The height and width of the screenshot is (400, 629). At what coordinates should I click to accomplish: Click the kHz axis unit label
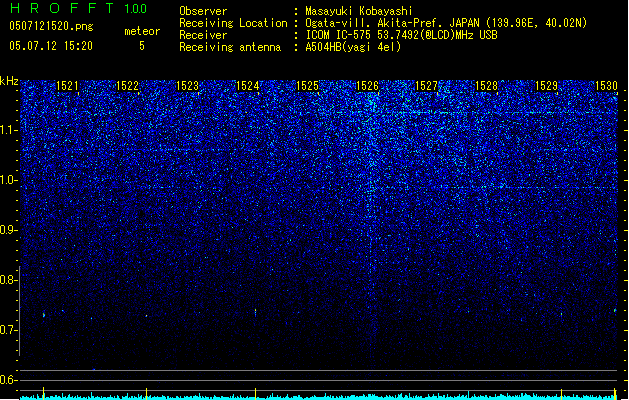coord(9,81)
